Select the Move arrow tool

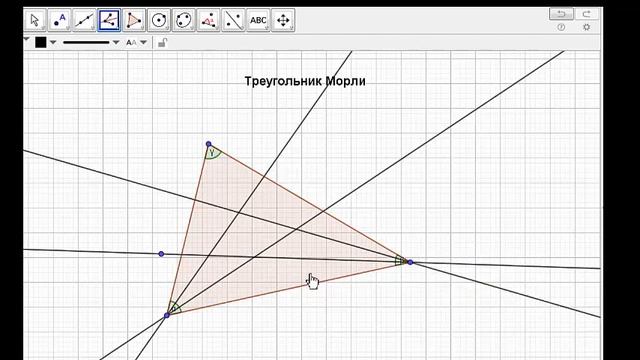pyautogui.click(x=35, y=20)
